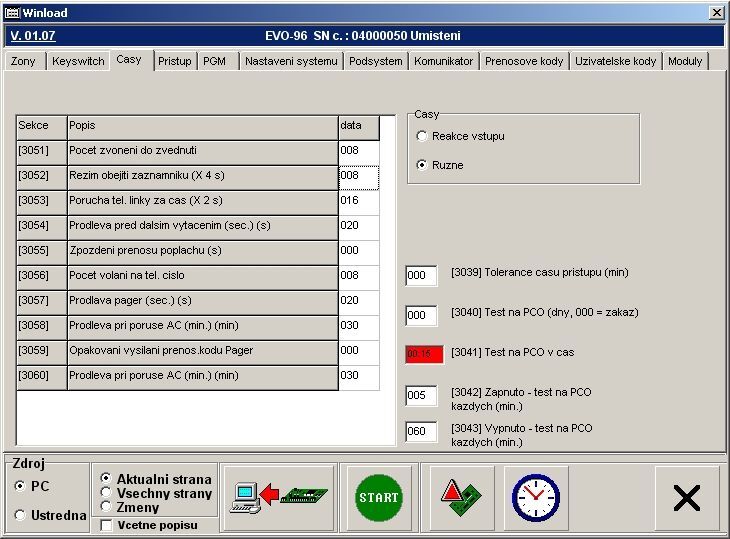This screenshot has width=730, height=539.
Task: Choose Reakce vstupu radio option
Action: [x=422, y=136]
